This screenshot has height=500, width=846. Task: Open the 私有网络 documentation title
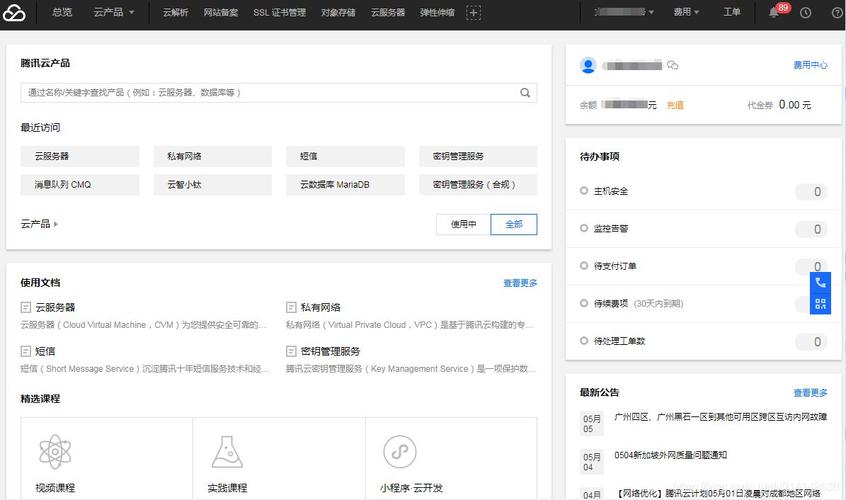pyautogui.click(x=320, y=307)
